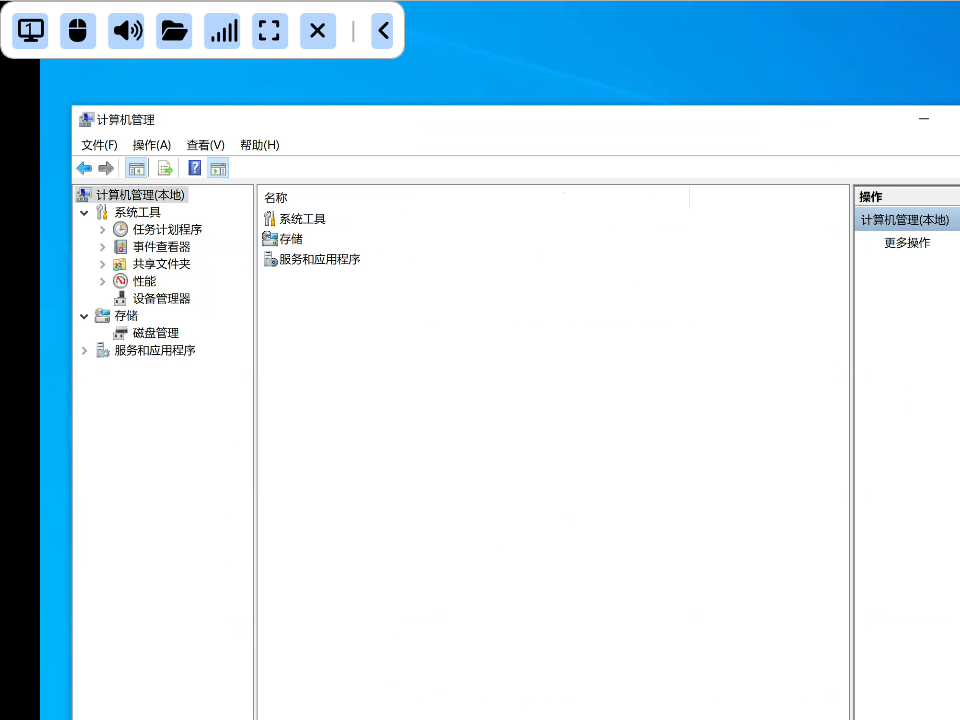This screenshot has height=720, width=960.
Task: Expand the 服务和应用程序 tree node arrow
Action: point(84,351)
